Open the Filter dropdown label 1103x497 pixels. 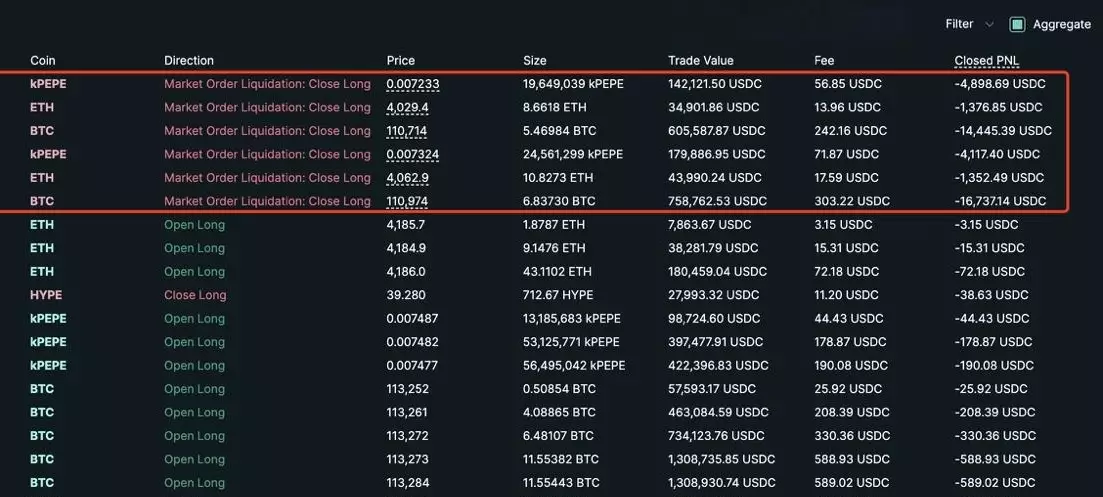click(x=959, y=24)
